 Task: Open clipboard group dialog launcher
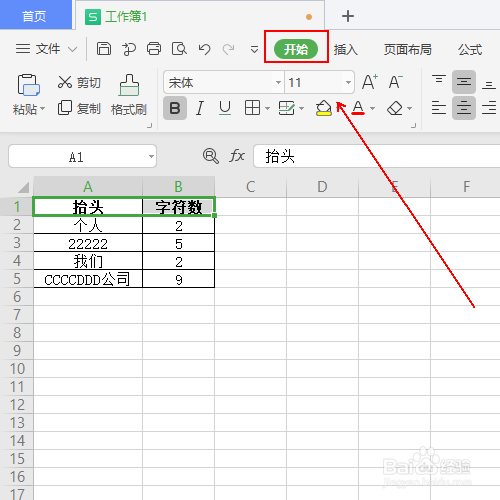click(150, 126)
